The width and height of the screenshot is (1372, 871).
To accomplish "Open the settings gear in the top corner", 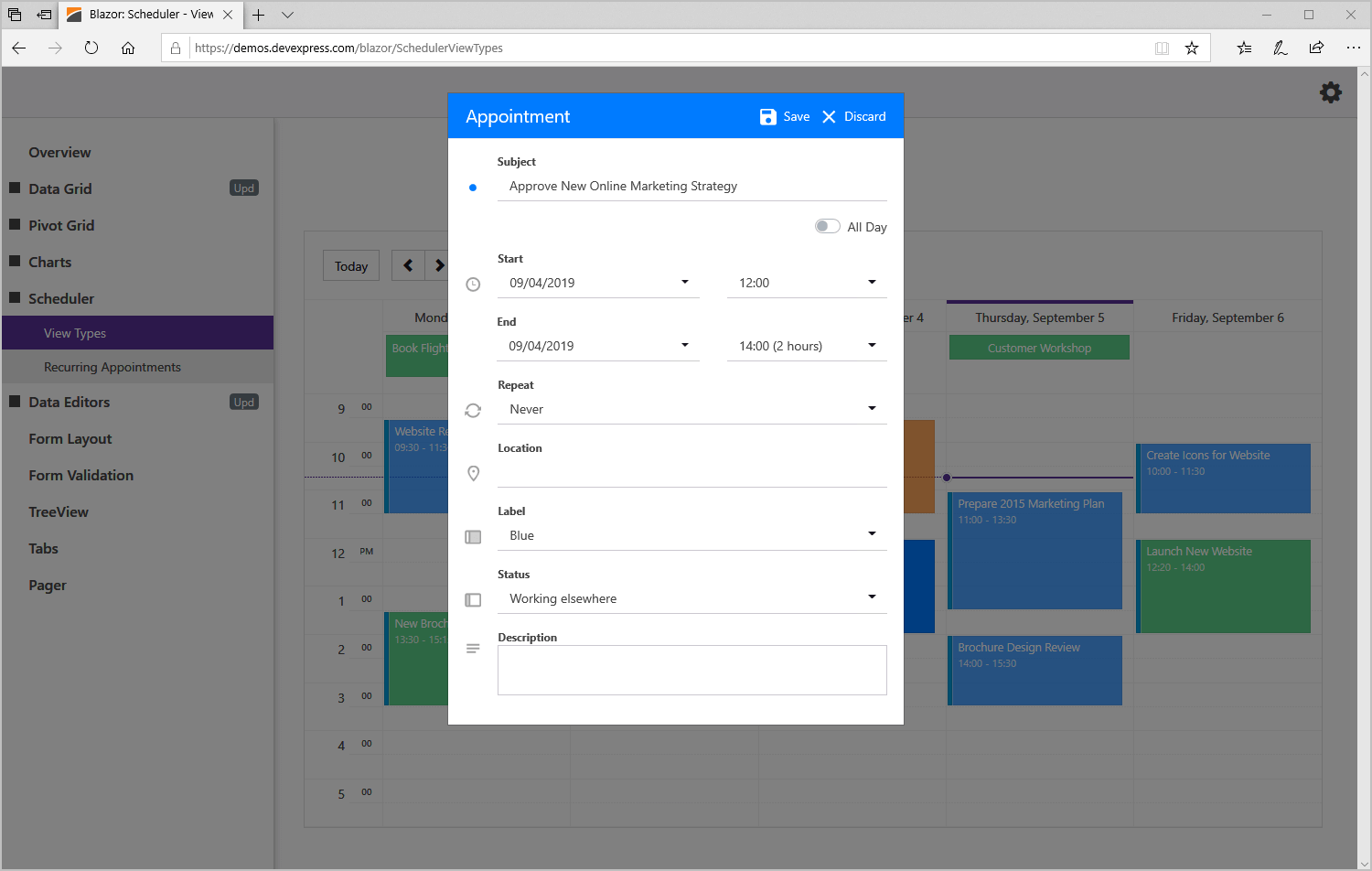I will click(1331, 91).
